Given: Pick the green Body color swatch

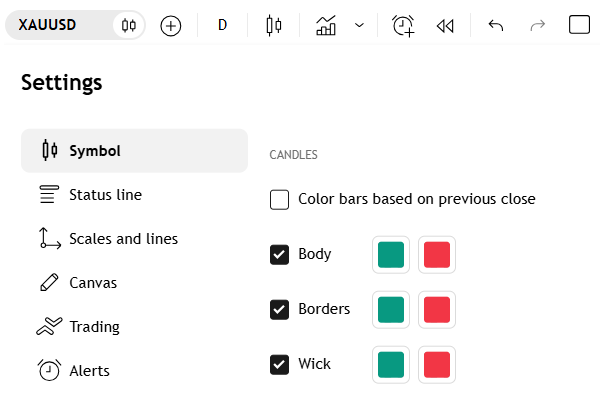Looking at the screenshot, I should click(x=391, y=255).
